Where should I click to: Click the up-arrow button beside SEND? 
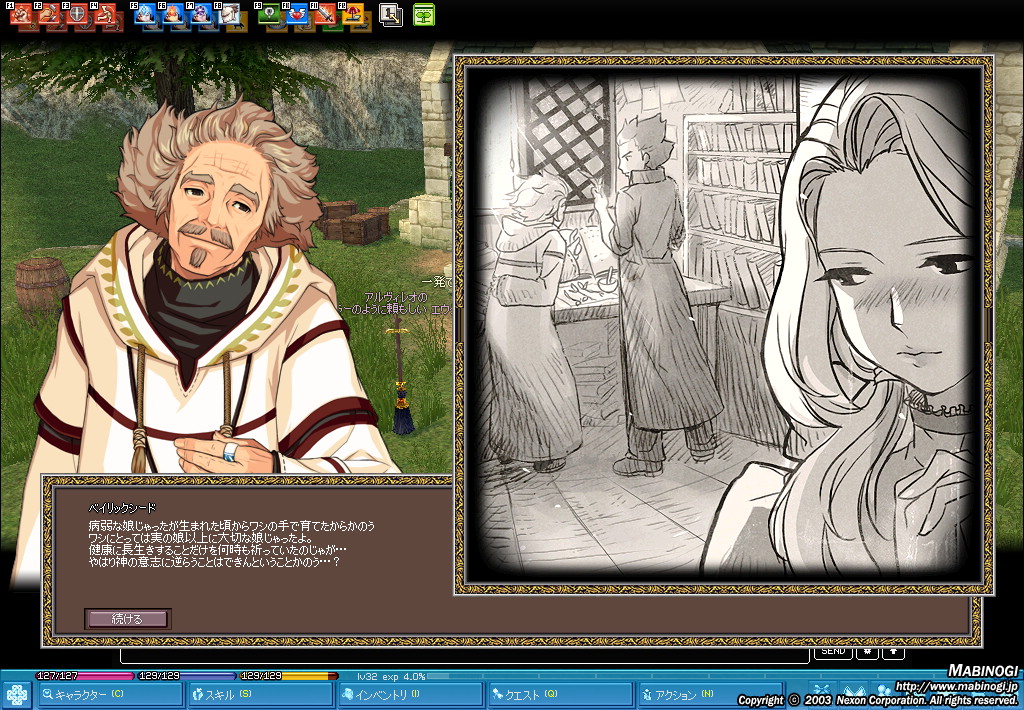pyautogui.click(x=893, y=653)
